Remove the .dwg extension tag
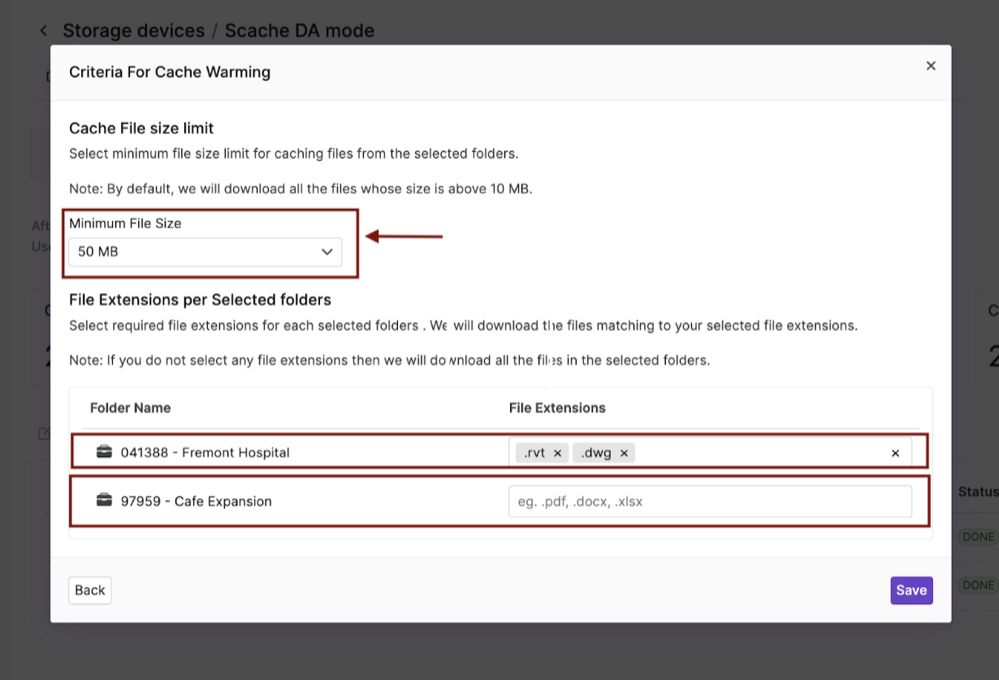Image resolution: width=999 pixels, height=680 pixels. [x=624, y=453]
